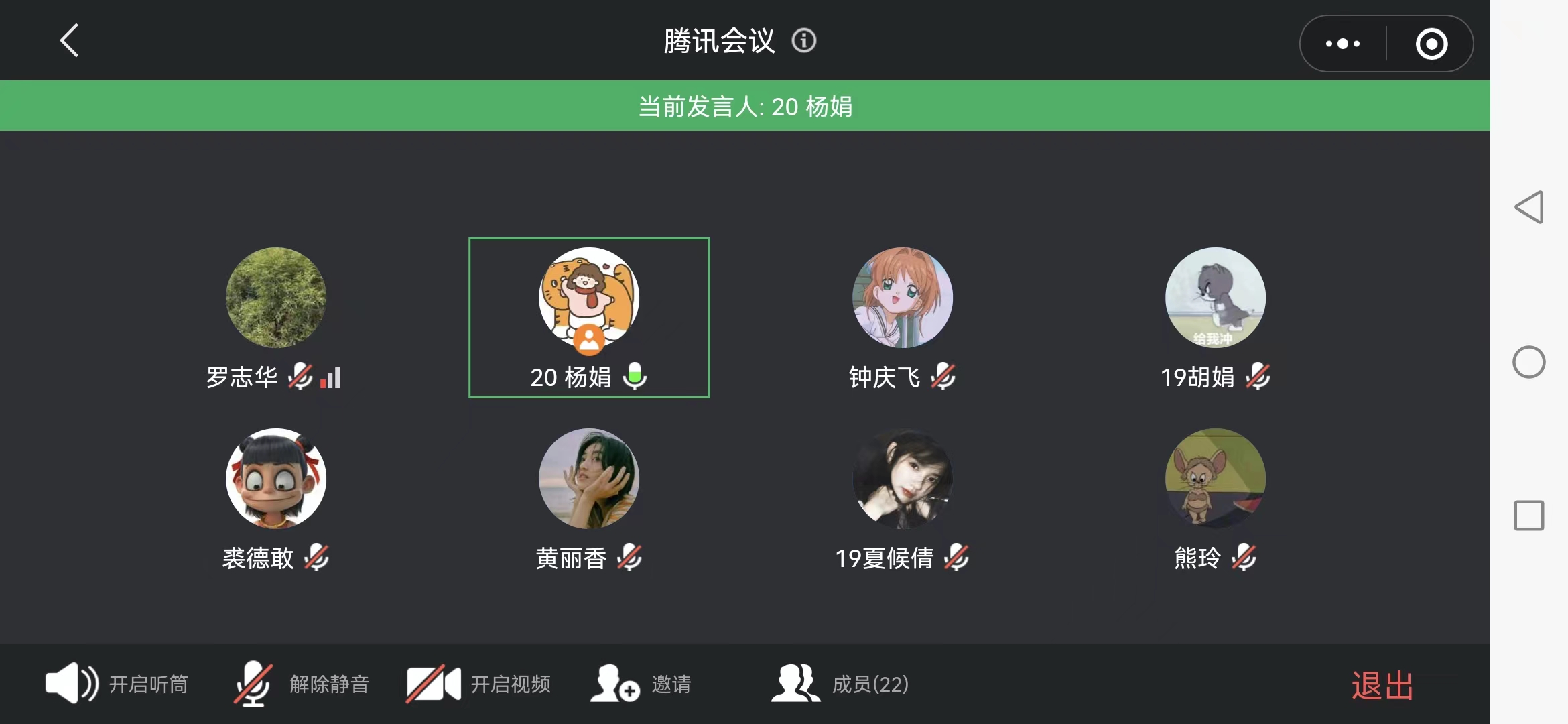
Task: Enable camera via 开启视频
Action: 478,684
